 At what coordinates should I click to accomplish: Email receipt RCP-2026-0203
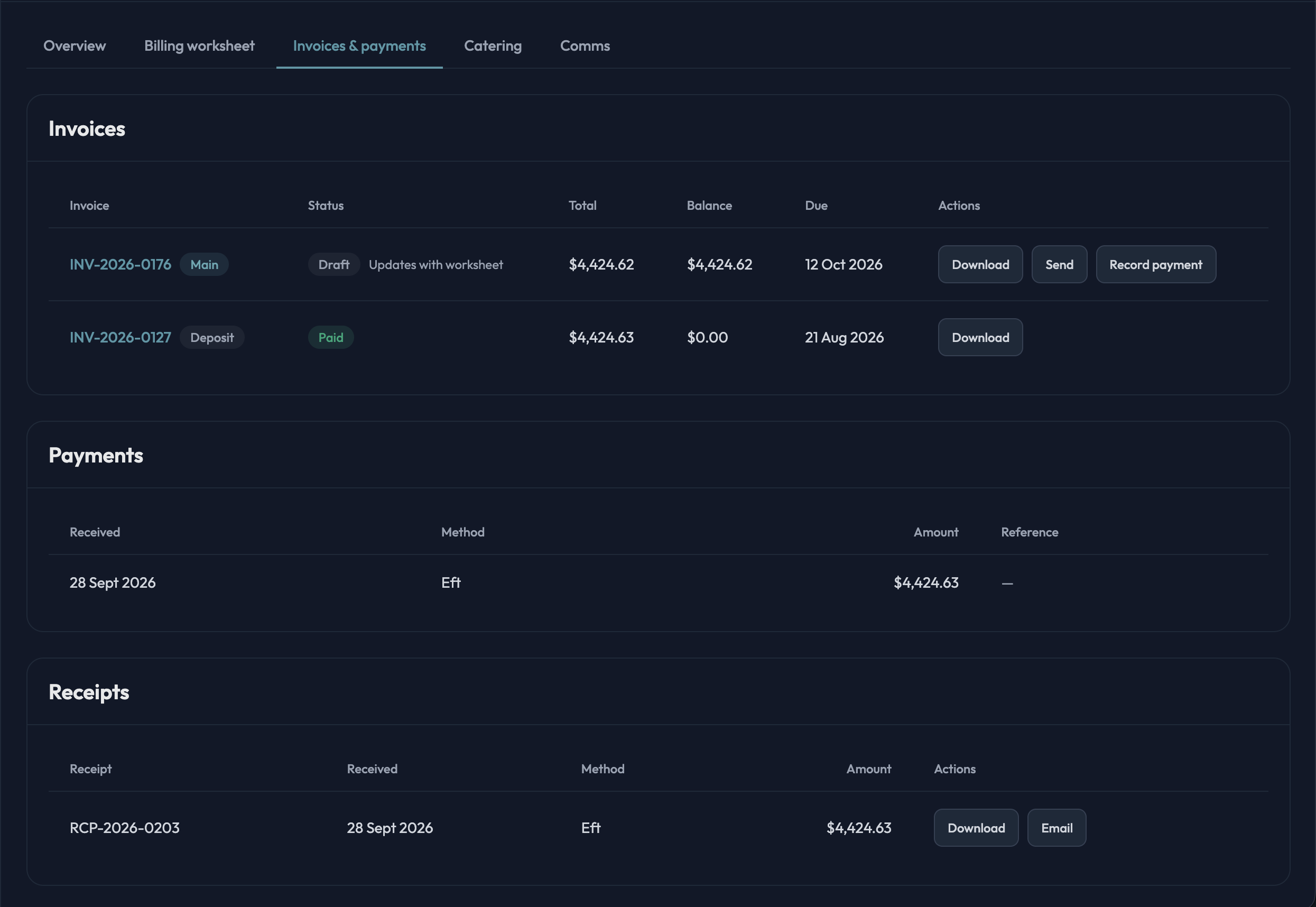point(1057,827)
